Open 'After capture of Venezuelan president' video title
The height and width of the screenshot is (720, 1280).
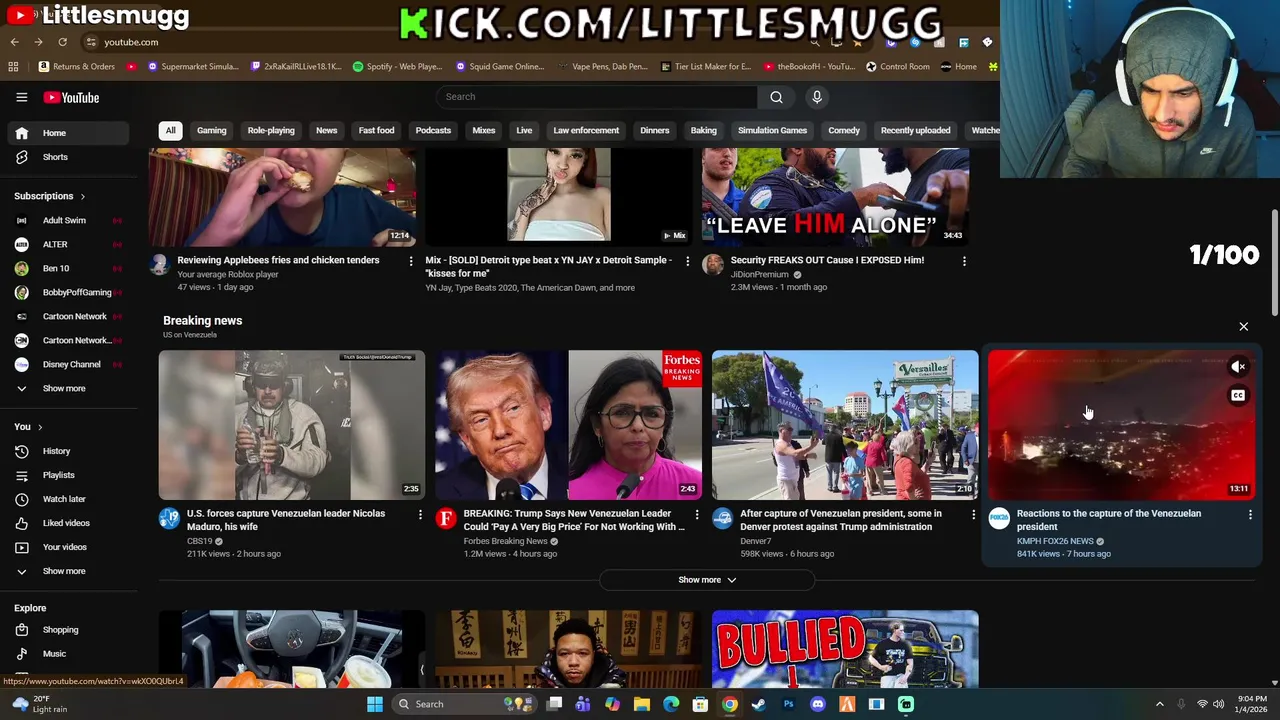point(841,520)
